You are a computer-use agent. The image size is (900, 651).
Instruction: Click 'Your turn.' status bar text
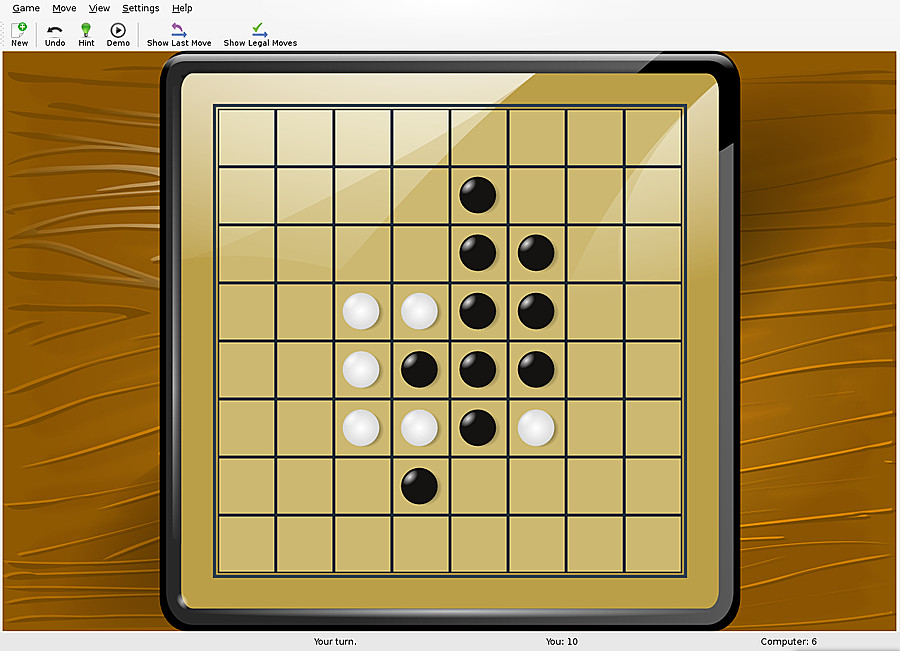click(335, 641)
